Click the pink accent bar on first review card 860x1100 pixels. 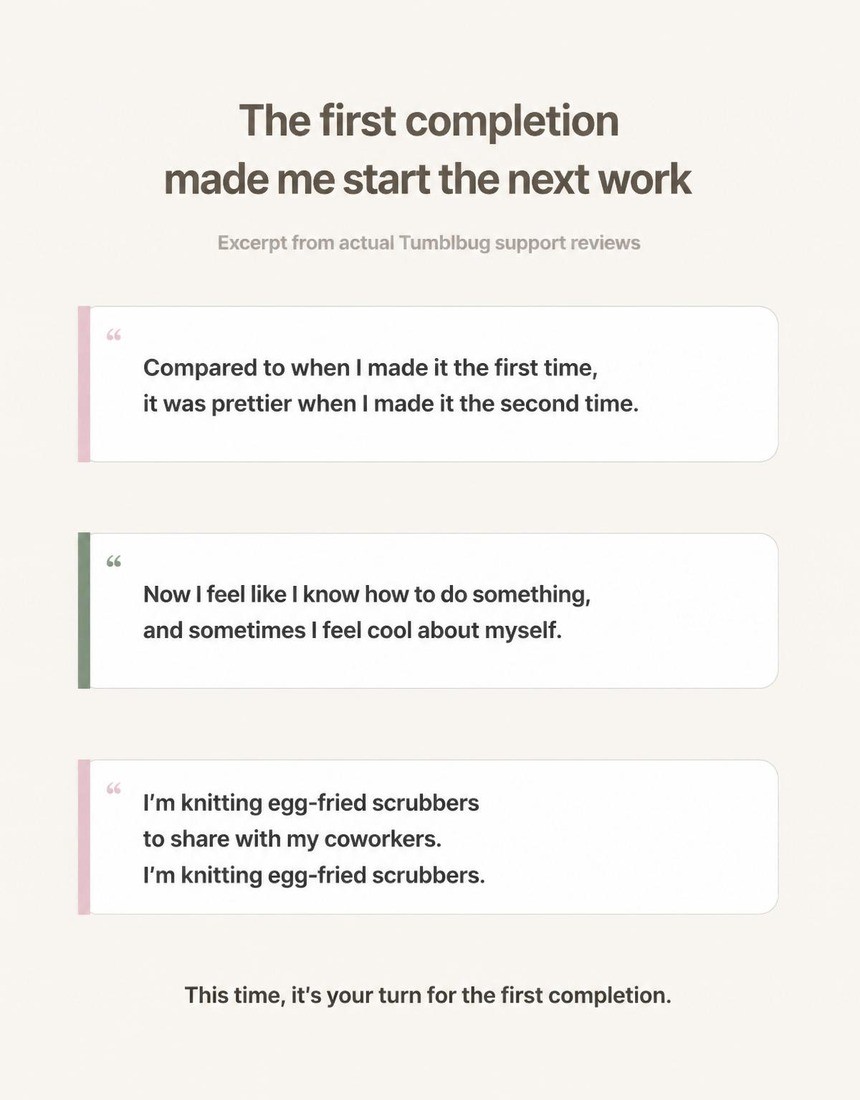click(x=84, y=384)
